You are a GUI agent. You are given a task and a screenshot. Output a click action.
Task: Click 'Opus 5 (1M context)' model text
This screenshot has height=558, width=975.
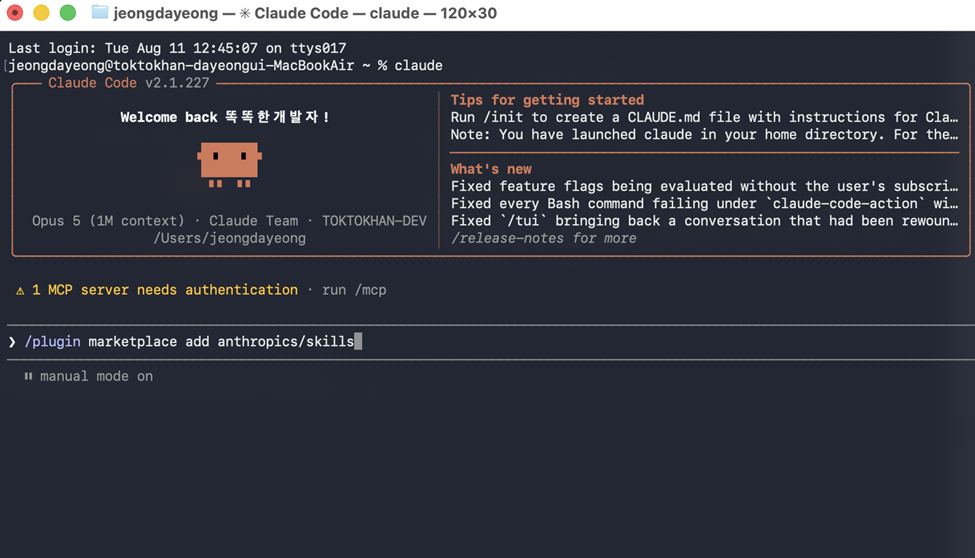pyautogui.click(x=108, y=221)
